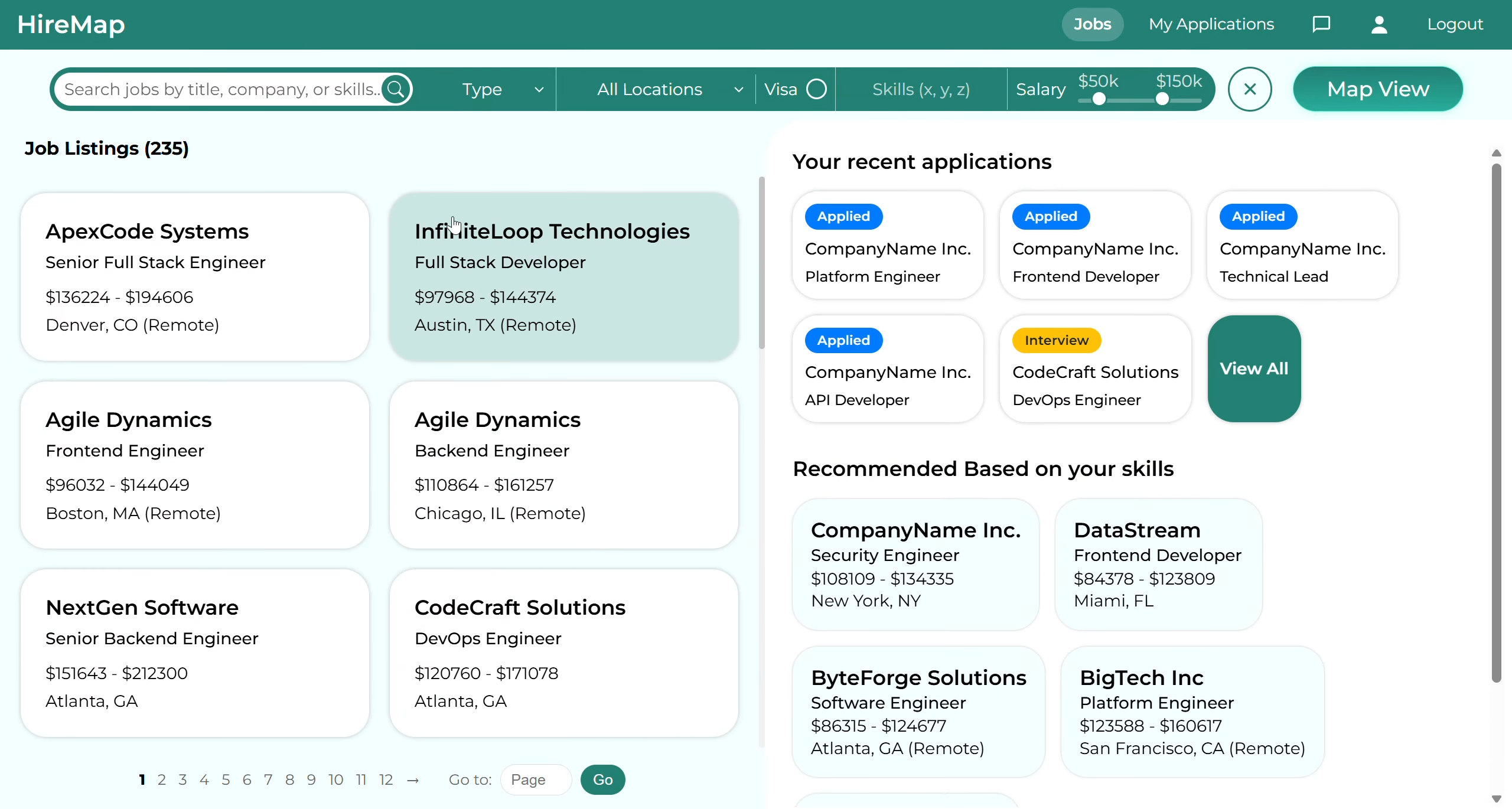
Task: Go to page 10
Action: [335, 780]
